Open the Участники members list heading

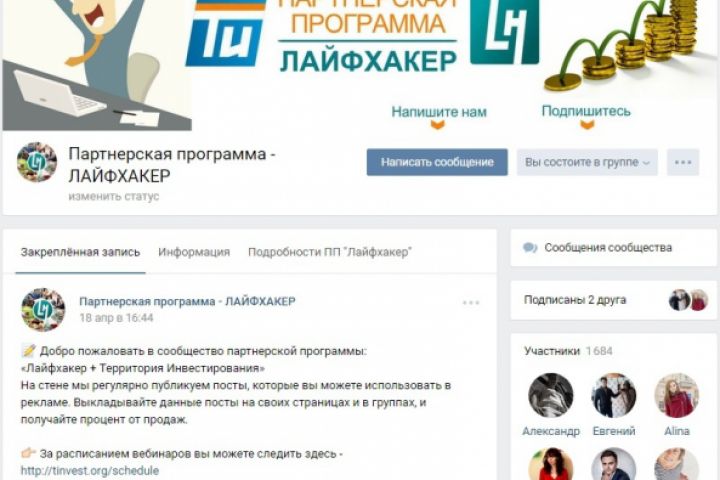pyautogui.click(x=568, y=351)
